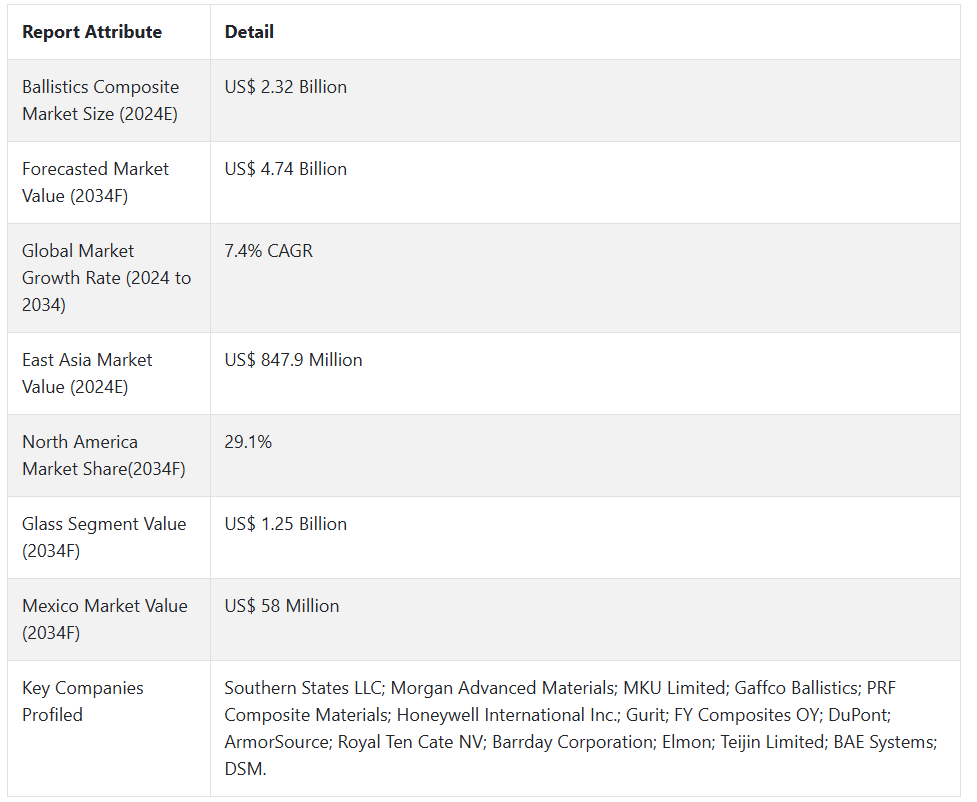Click the "29.1%" market share value
Screen dimensions: 977x802
coord(248,442)
